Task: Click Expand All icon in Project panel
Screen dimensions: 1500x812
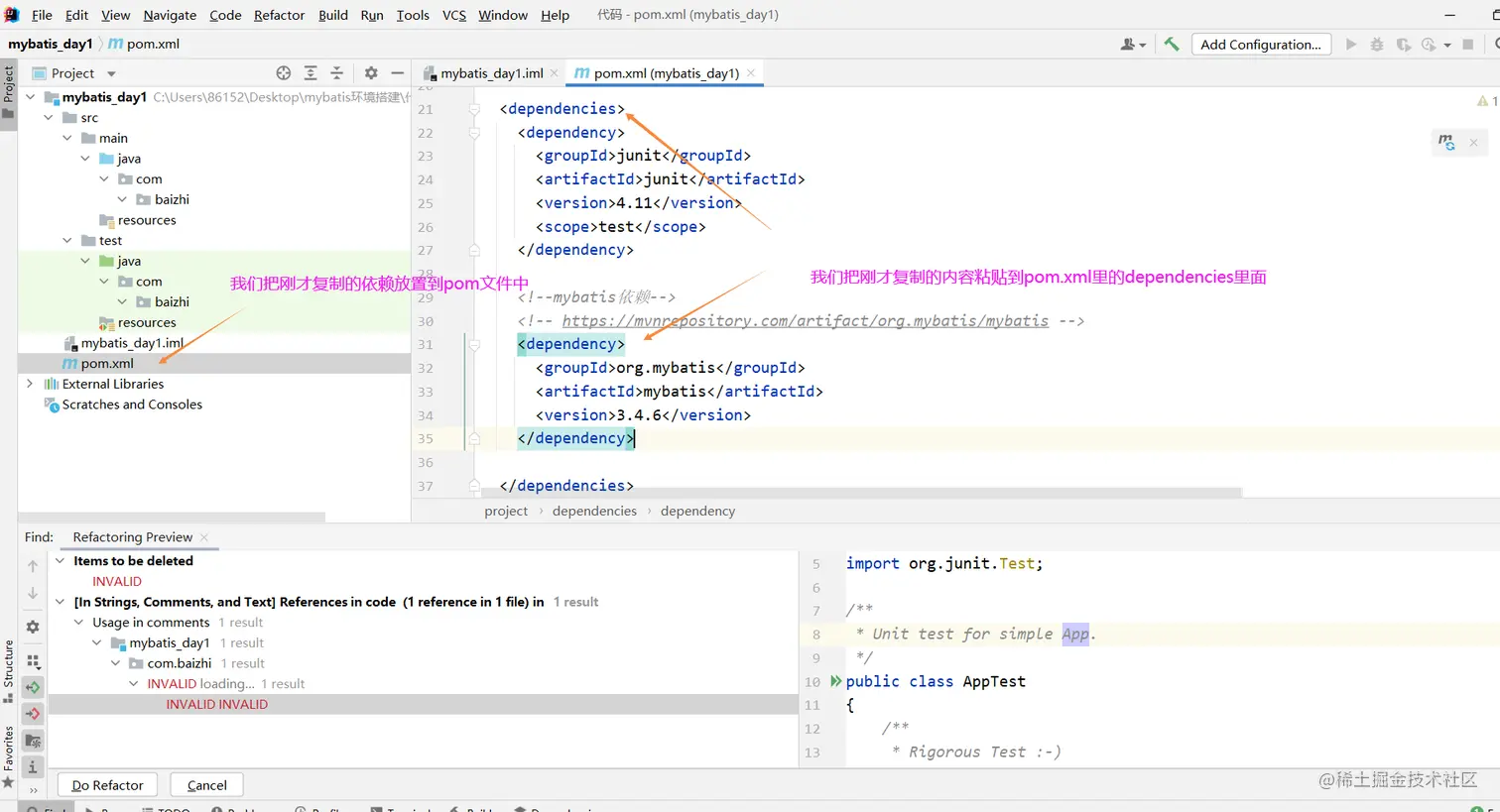Action: [x=311, y=72]
